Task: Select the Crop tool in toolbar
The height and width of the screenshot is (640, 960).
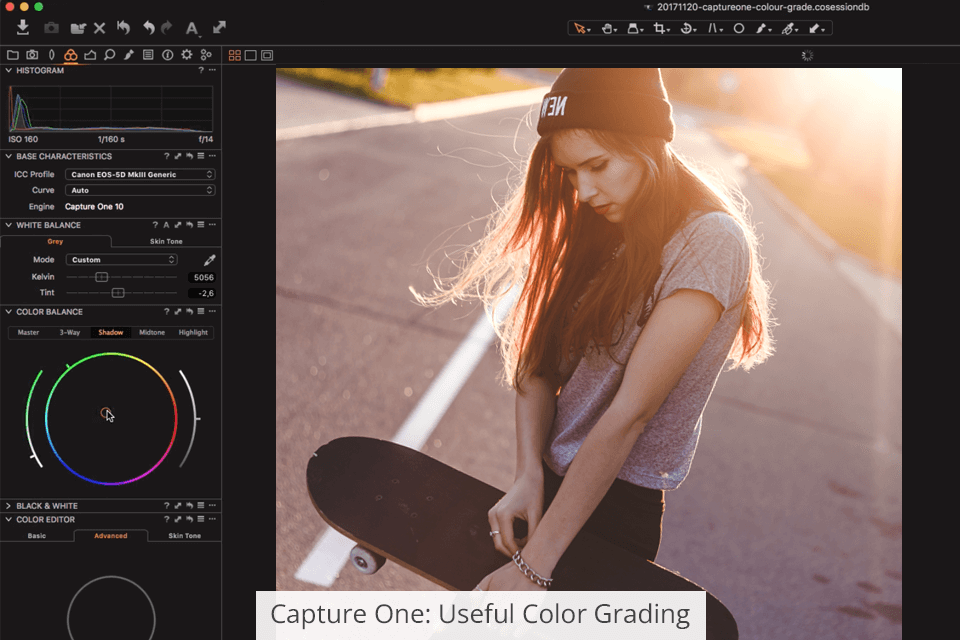Action: coord(660,29)
